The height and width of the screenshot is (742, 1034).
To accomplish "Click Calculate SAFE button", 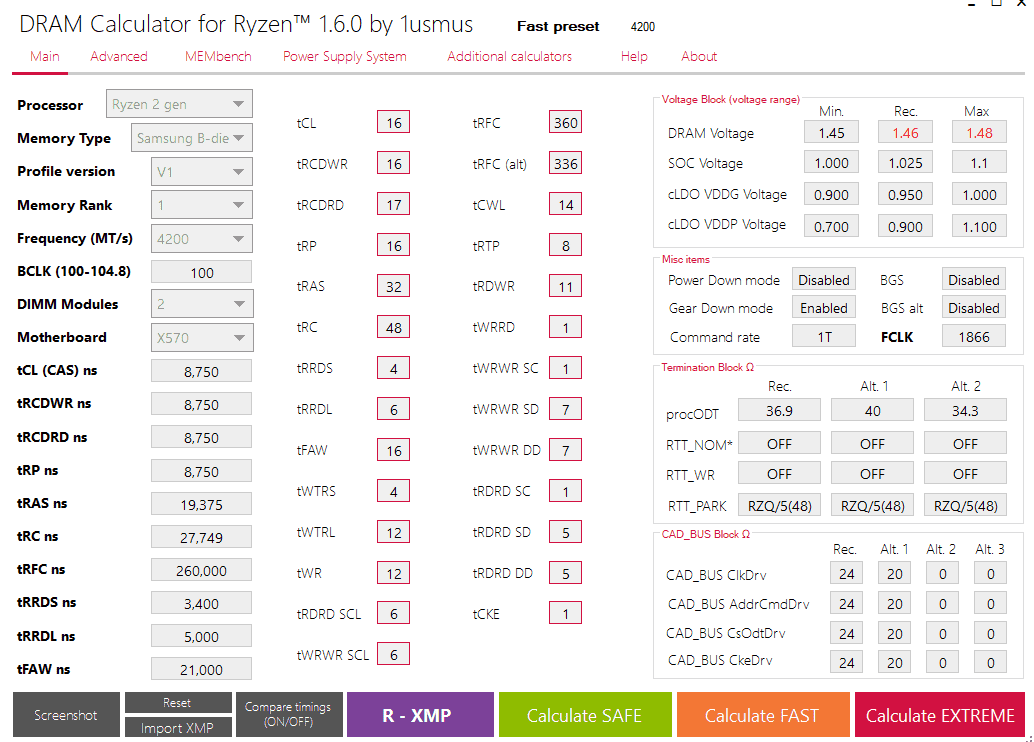I will (x=585, y=715).
